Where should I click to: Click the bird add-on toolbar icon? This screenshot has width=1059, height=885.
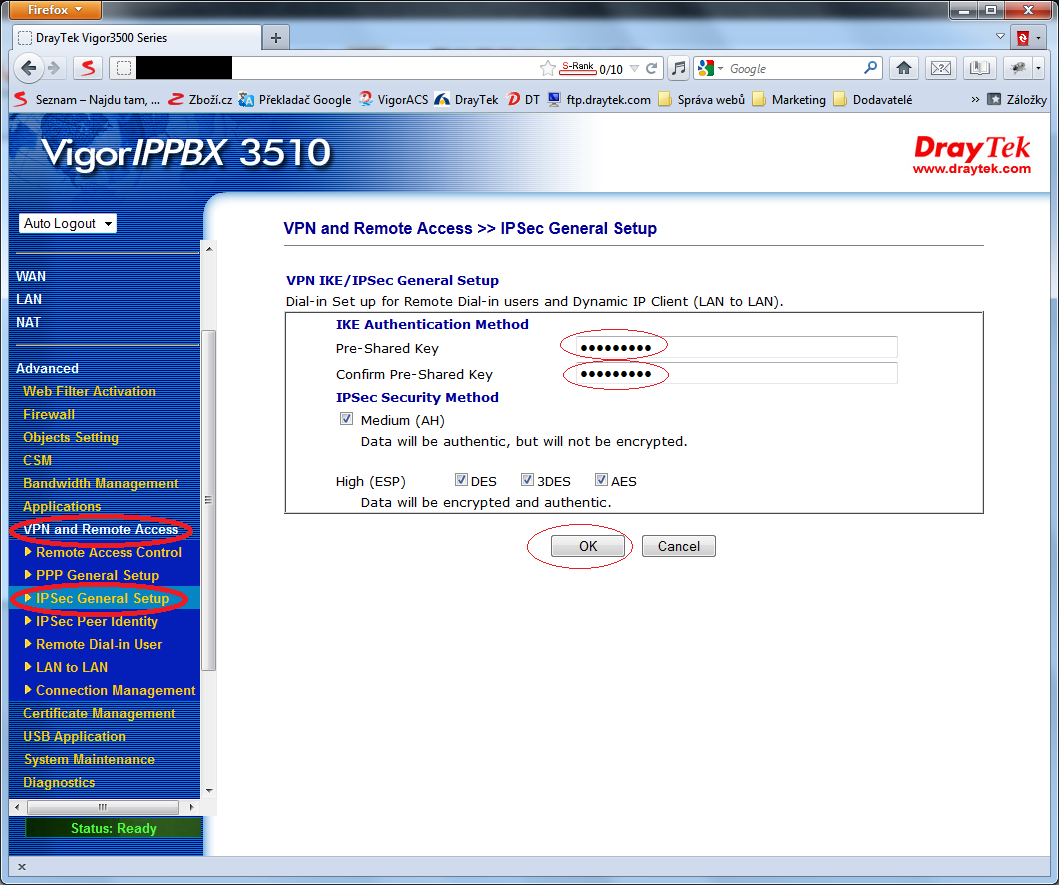coord(1017,68)
